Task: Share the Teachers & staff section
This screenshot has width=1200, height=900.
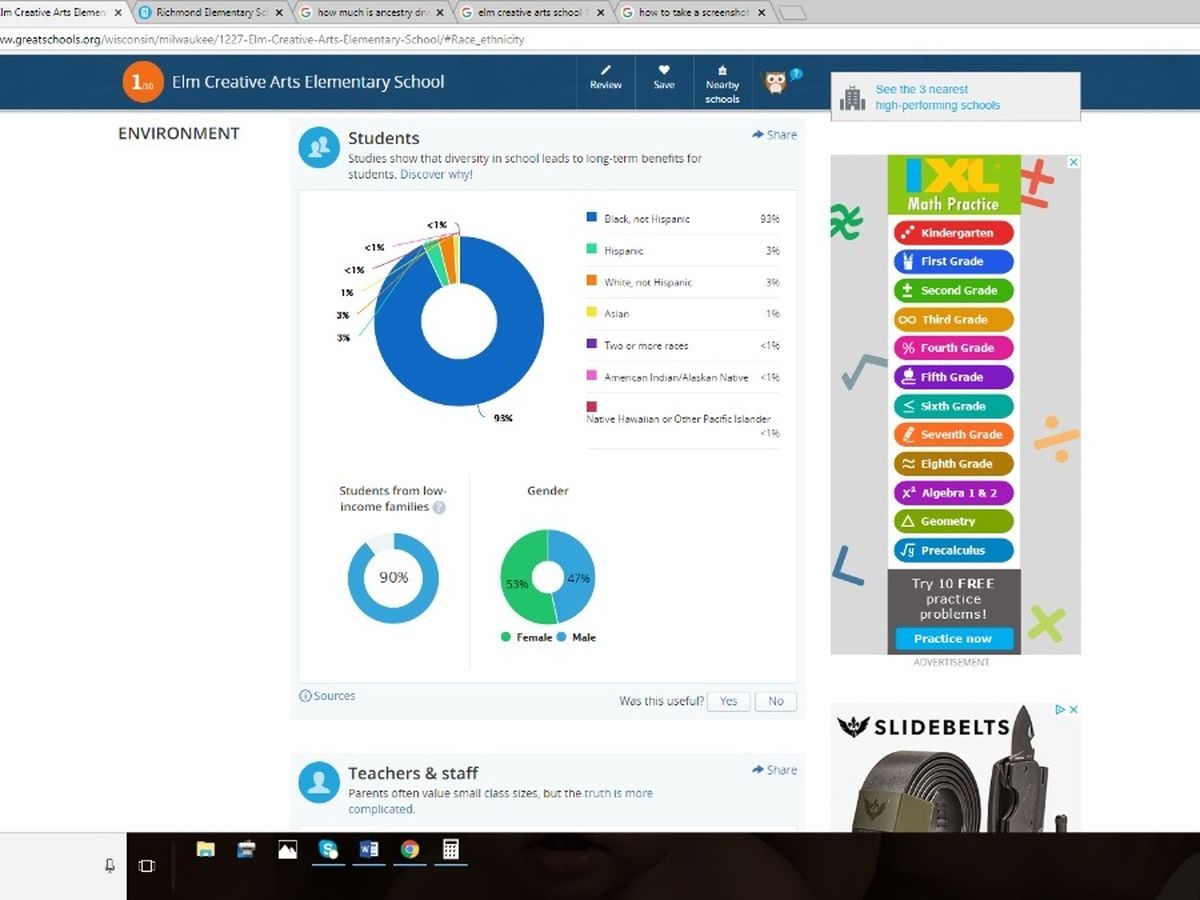Action: 775,770
